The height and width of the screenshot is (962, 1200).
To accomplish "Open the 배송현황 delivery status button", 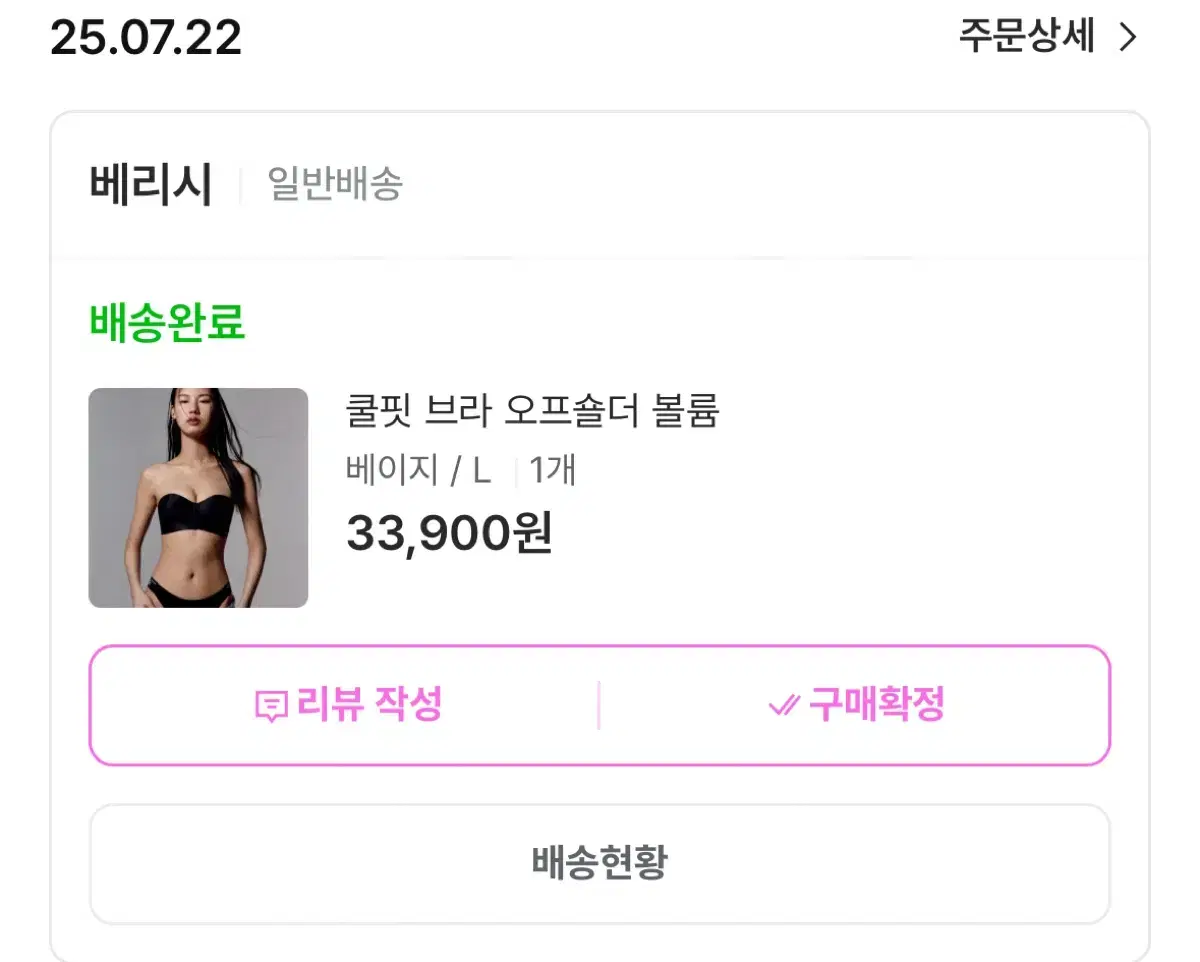I will point(600,864).
